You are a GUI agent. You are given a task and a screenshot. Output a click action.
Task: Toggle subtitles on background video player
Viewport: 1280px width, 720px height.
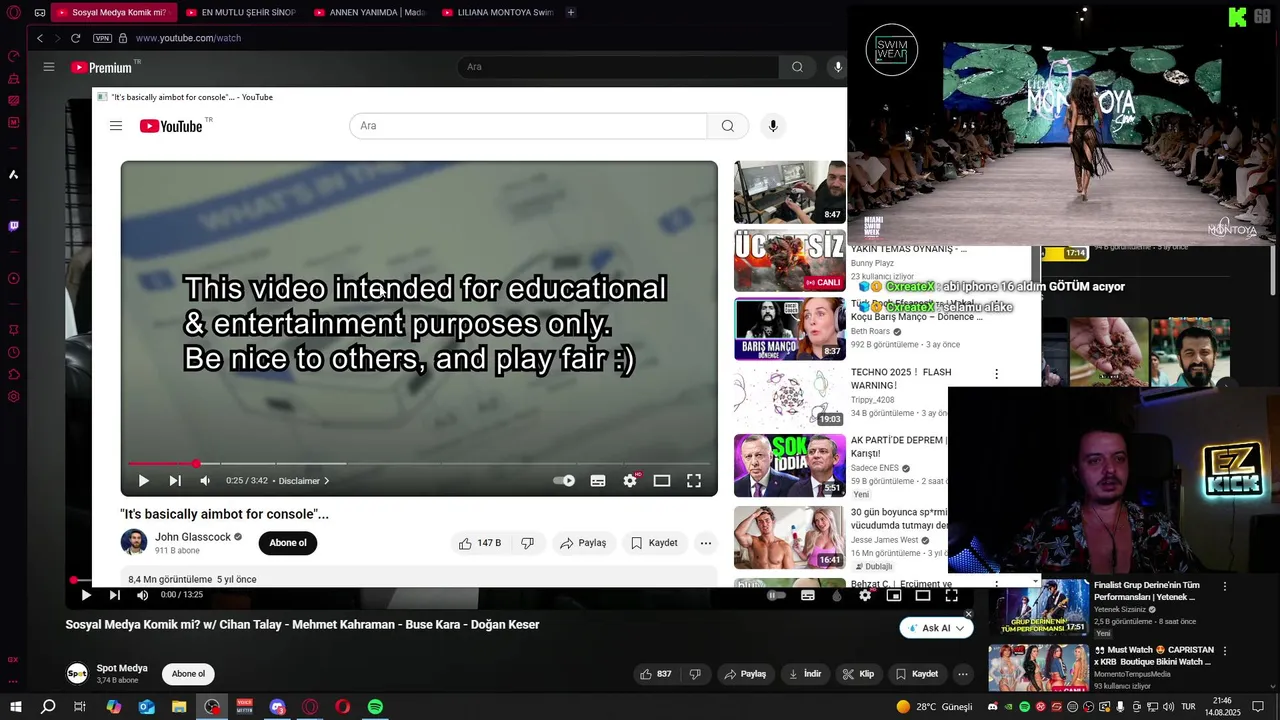(808, 595)
